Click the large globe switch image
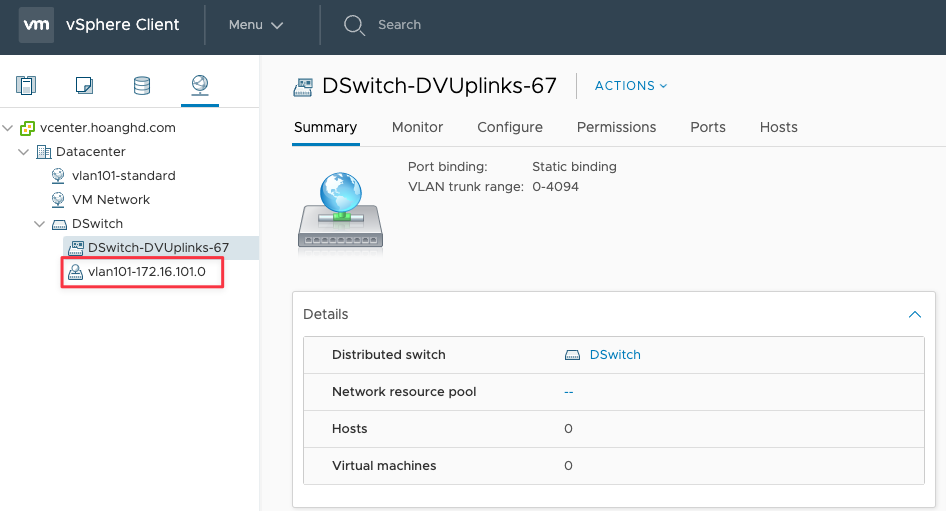946x511 pixels. 341,211
